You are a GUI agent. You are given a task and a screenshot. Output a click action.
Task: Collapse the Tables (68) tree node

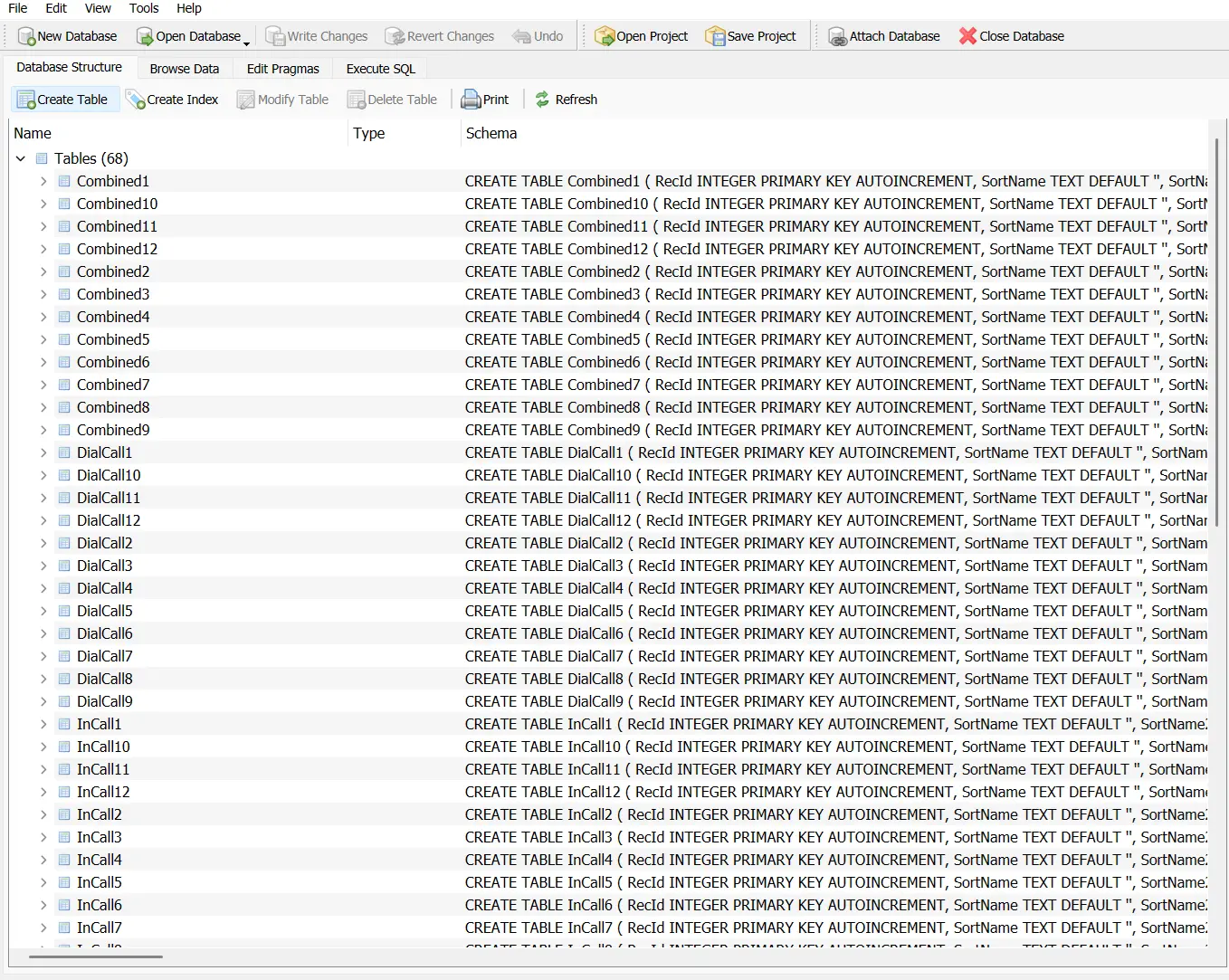click(x=21, y=158)
